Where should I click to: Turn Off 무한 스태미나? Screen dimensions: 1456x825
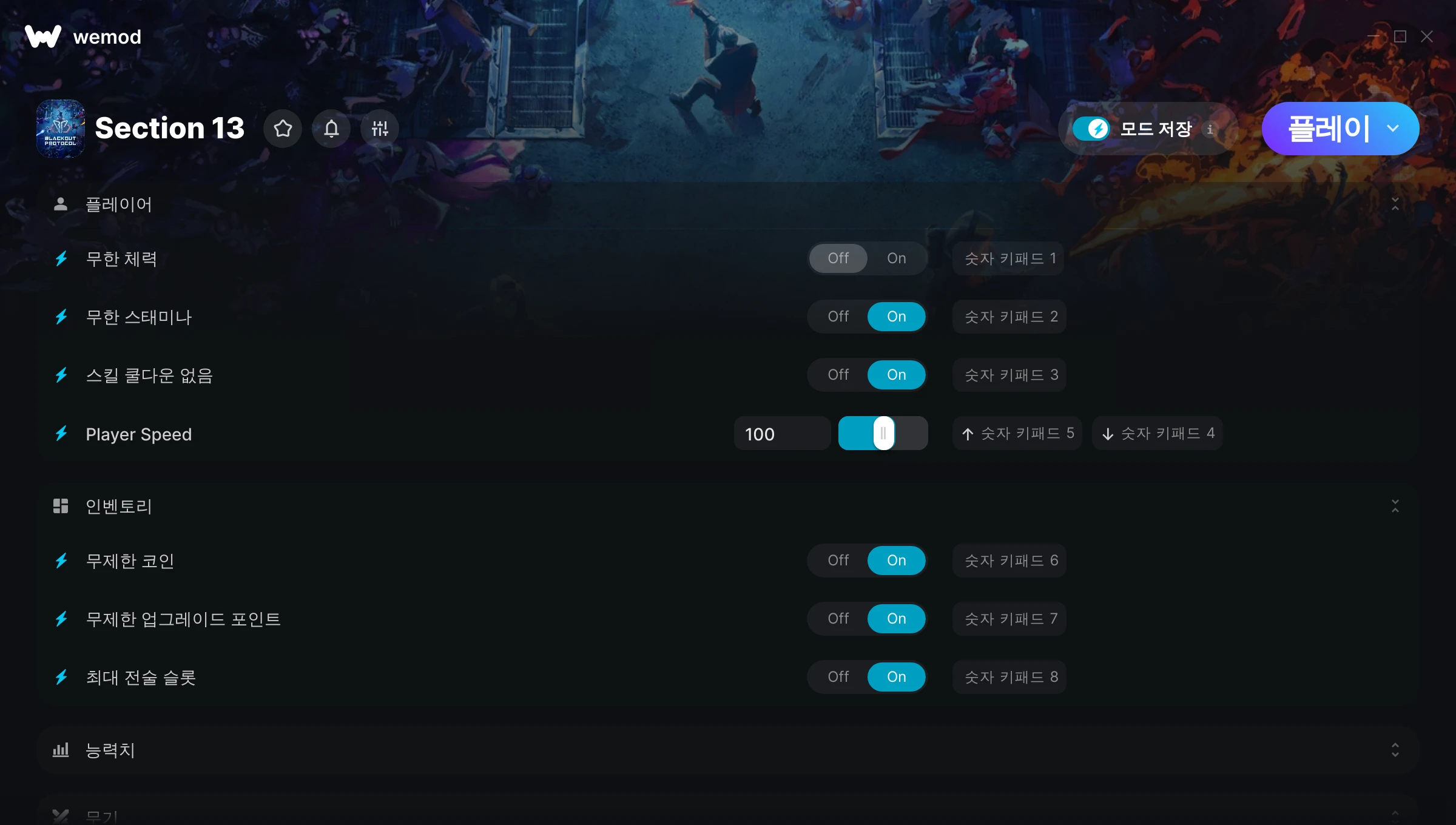pyautogui.click(x=838, y=317)
